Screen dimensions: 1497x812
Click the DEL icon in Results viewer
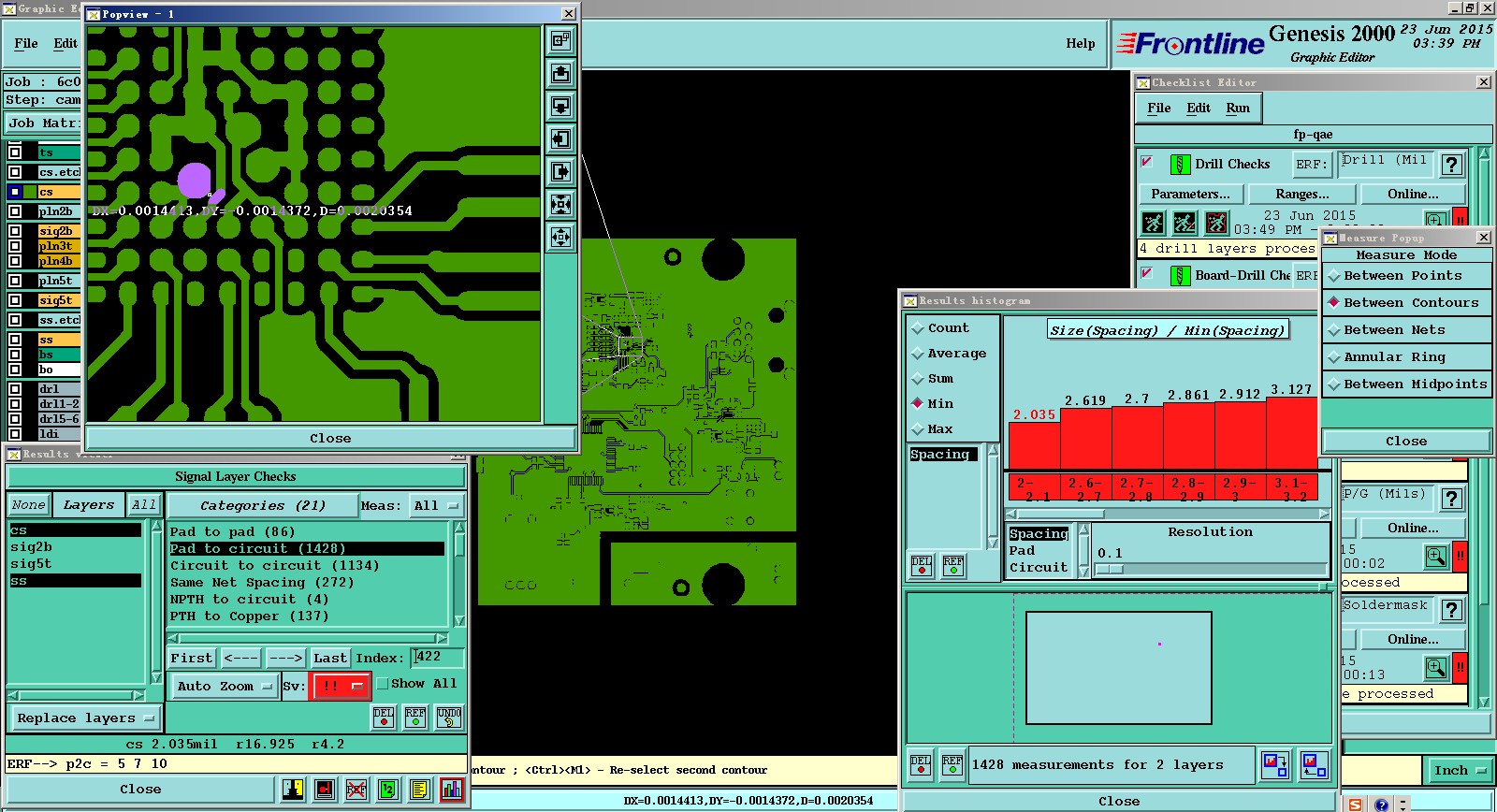click(x=384, y=718)
